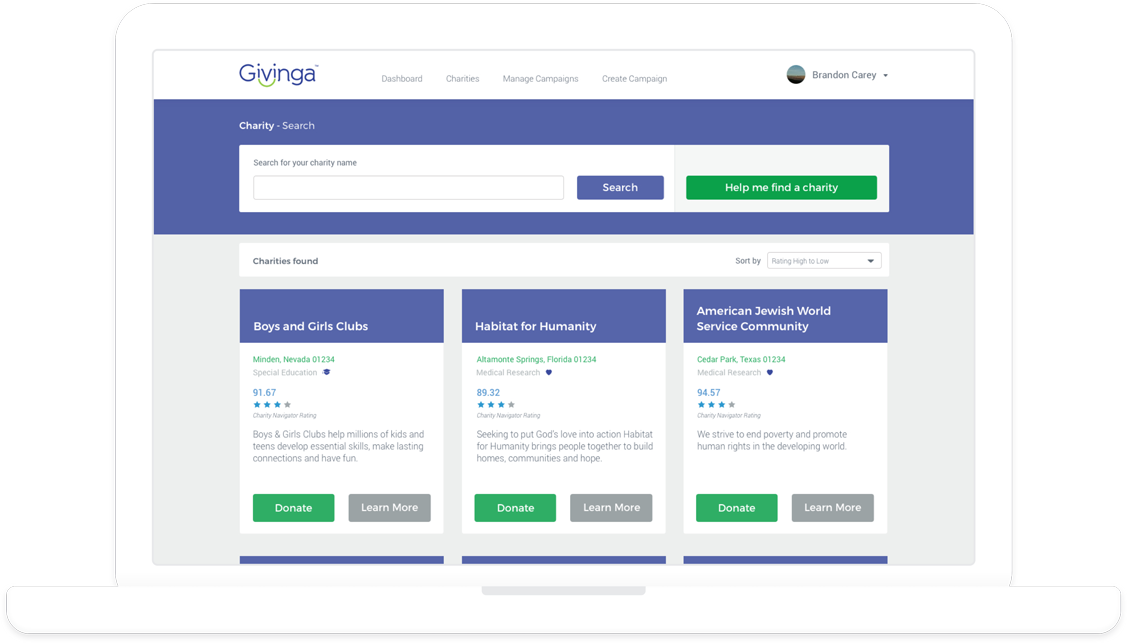Click the Boys and Girls Clubs card title

click(310, 326)
